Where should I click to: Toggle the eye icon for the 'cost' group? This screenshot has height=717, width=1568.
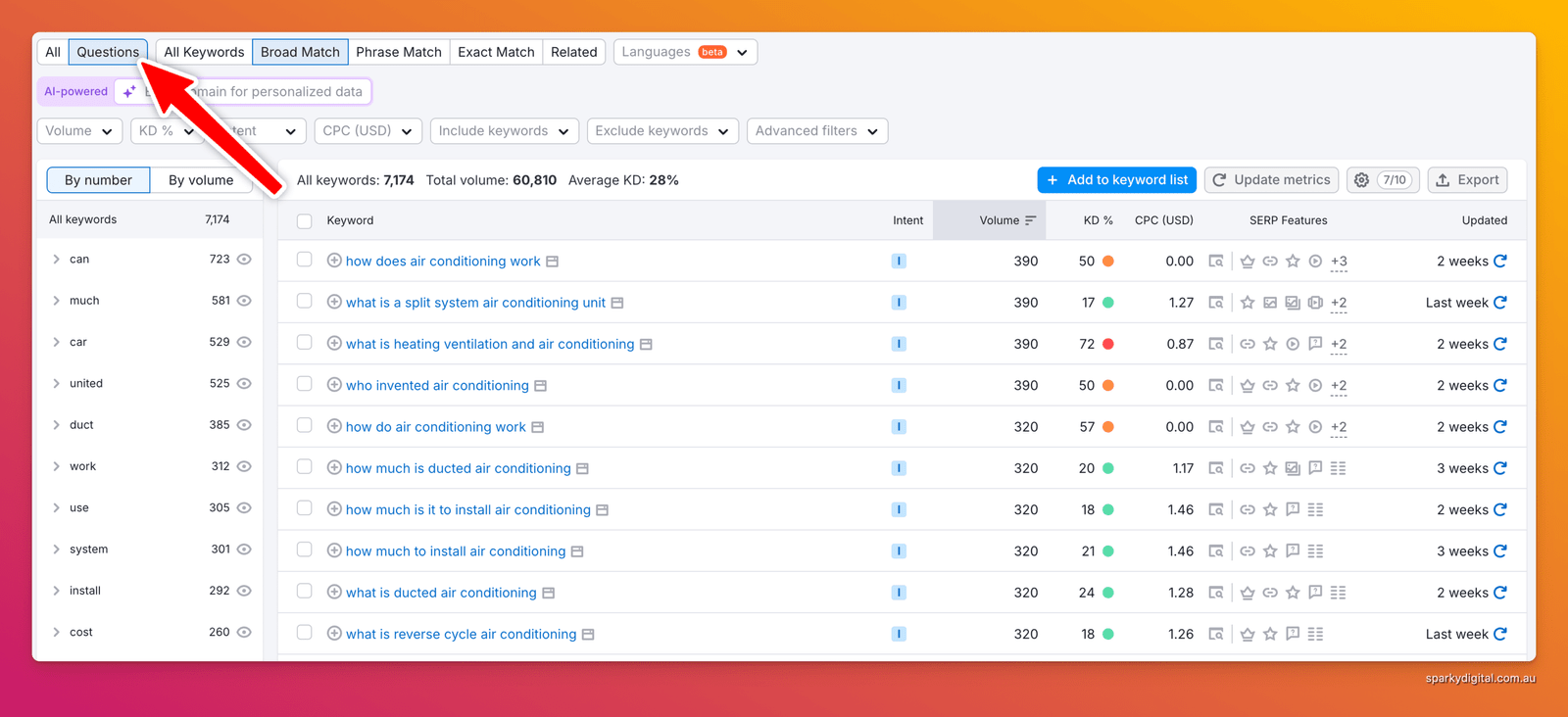pos(244,633)
